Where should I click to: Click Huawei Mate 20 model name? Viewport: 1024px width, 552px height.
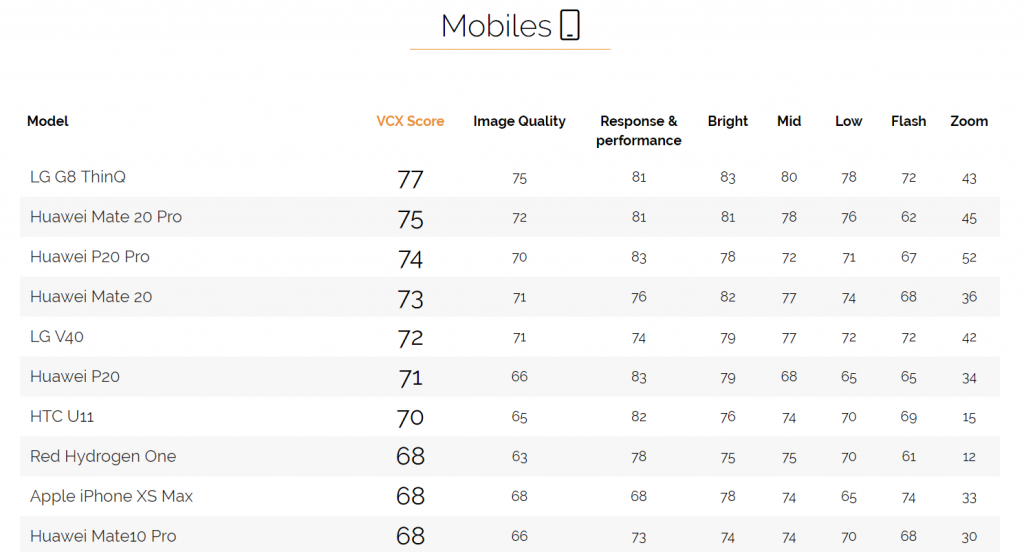tap(91, 297)
